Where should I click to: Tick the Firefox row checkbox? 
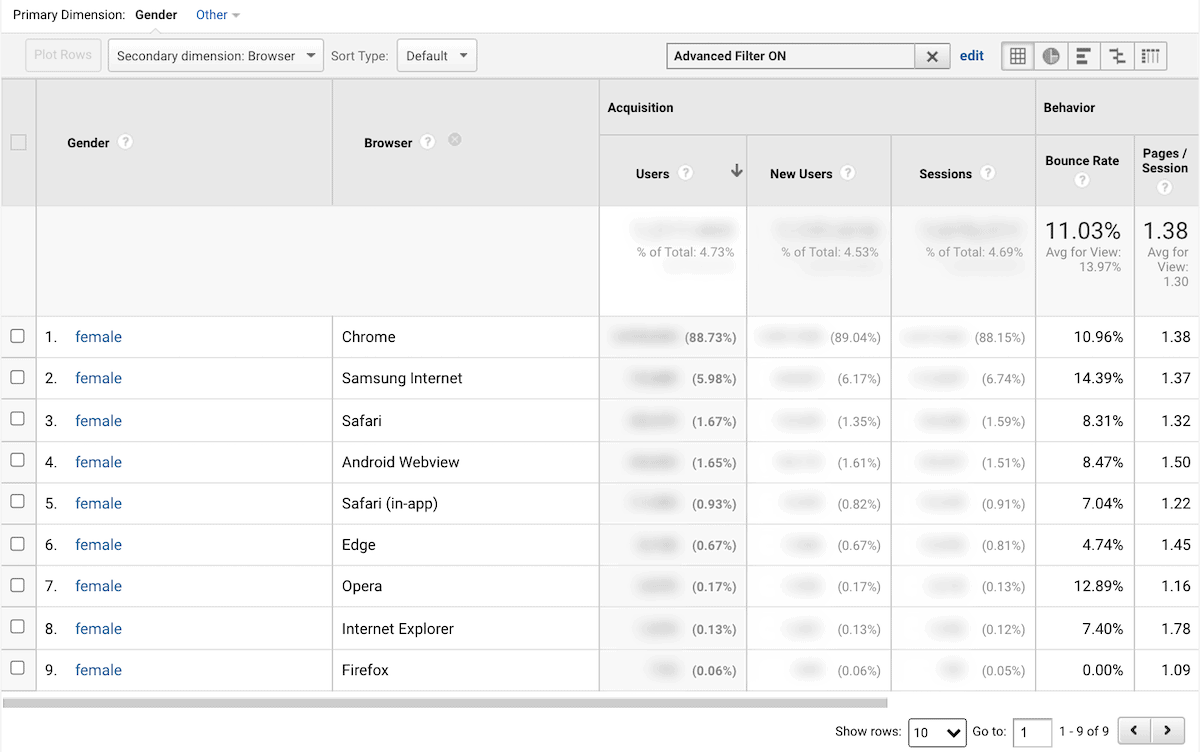[18, 668]
